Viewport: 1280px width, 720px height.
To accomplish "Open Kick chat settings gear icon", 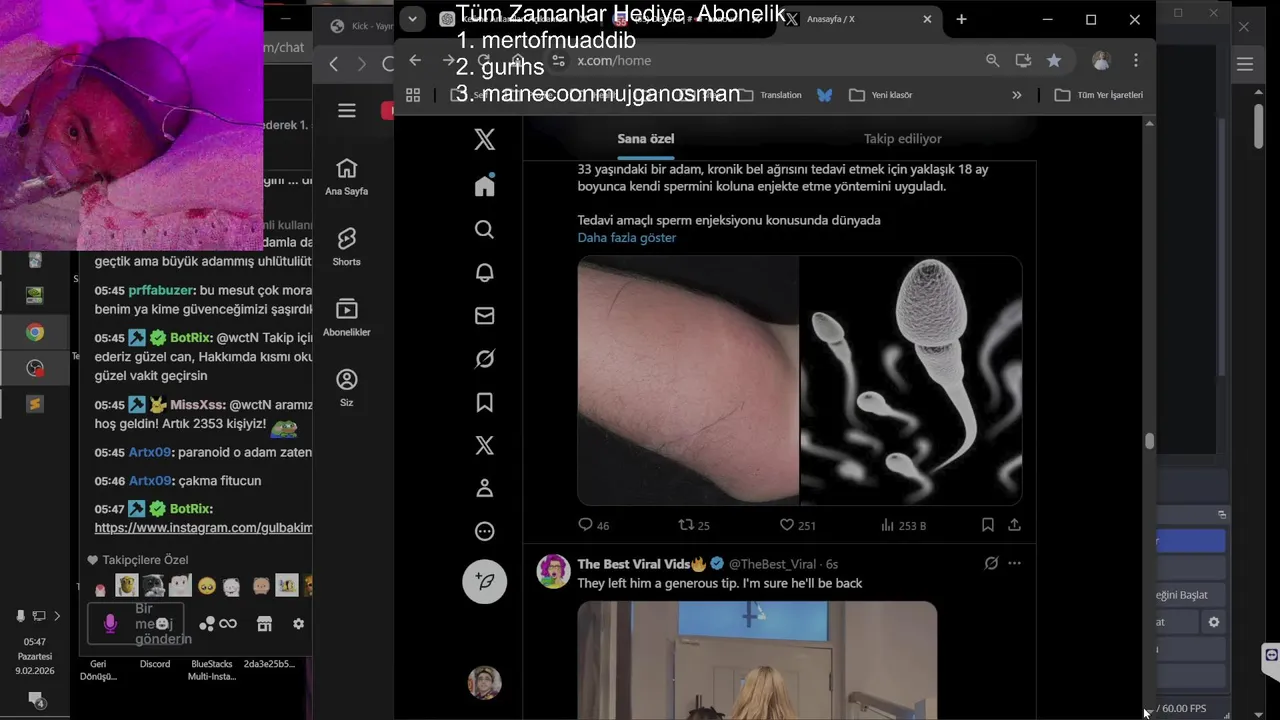I will coord(298,624).
